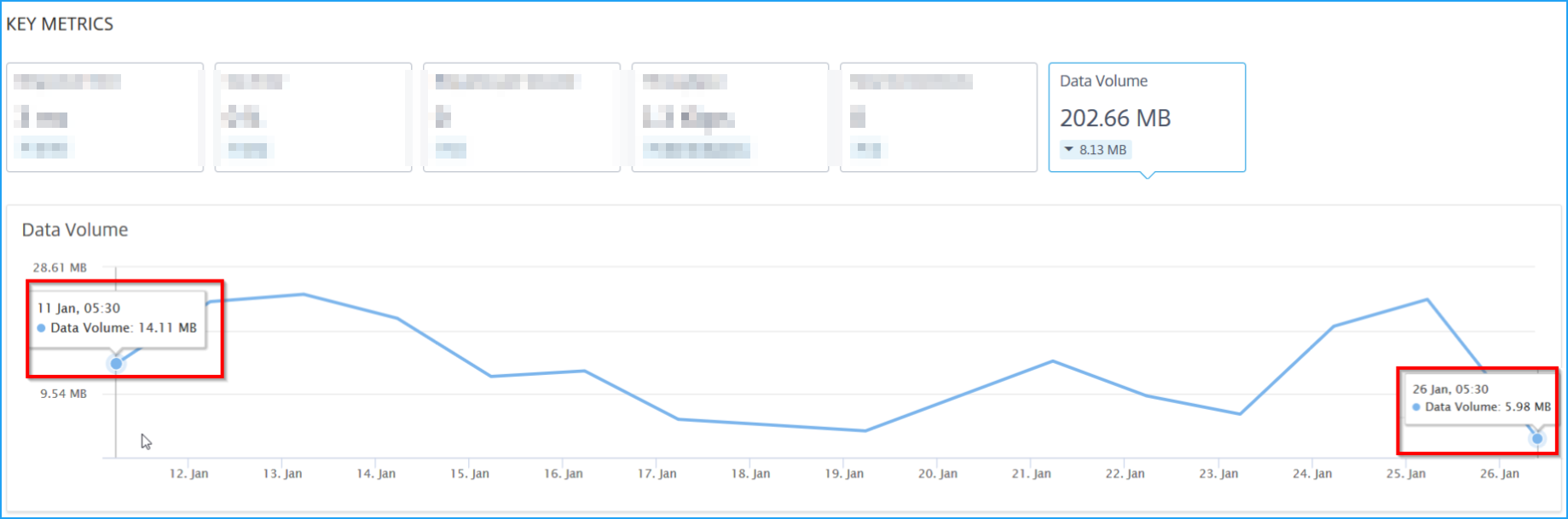1568x519 pixels.
Task: Click the "15. Jan" x-axis label
Action: 470,474
